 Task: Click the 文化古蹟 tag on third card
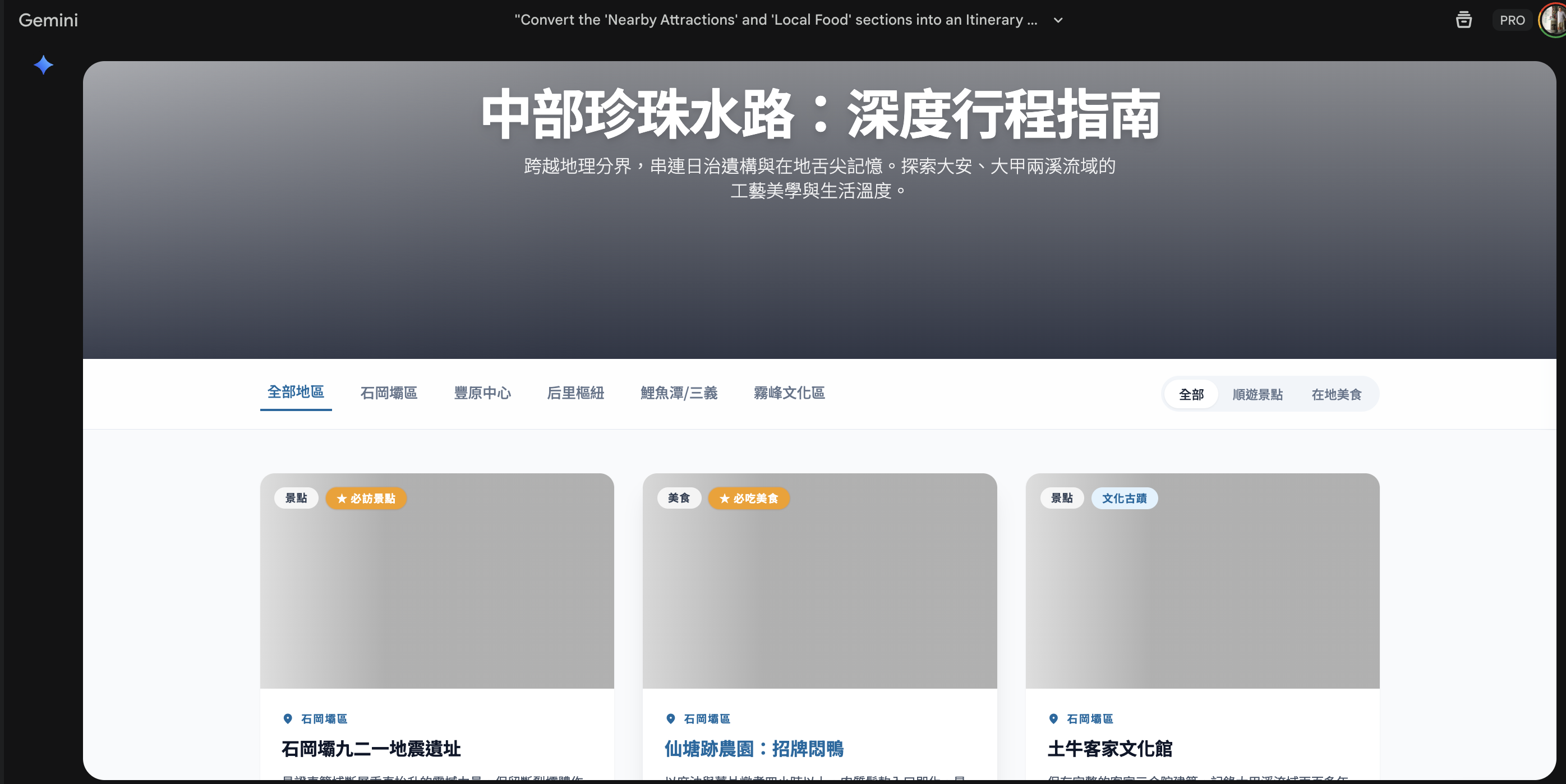coord(1124,499)
